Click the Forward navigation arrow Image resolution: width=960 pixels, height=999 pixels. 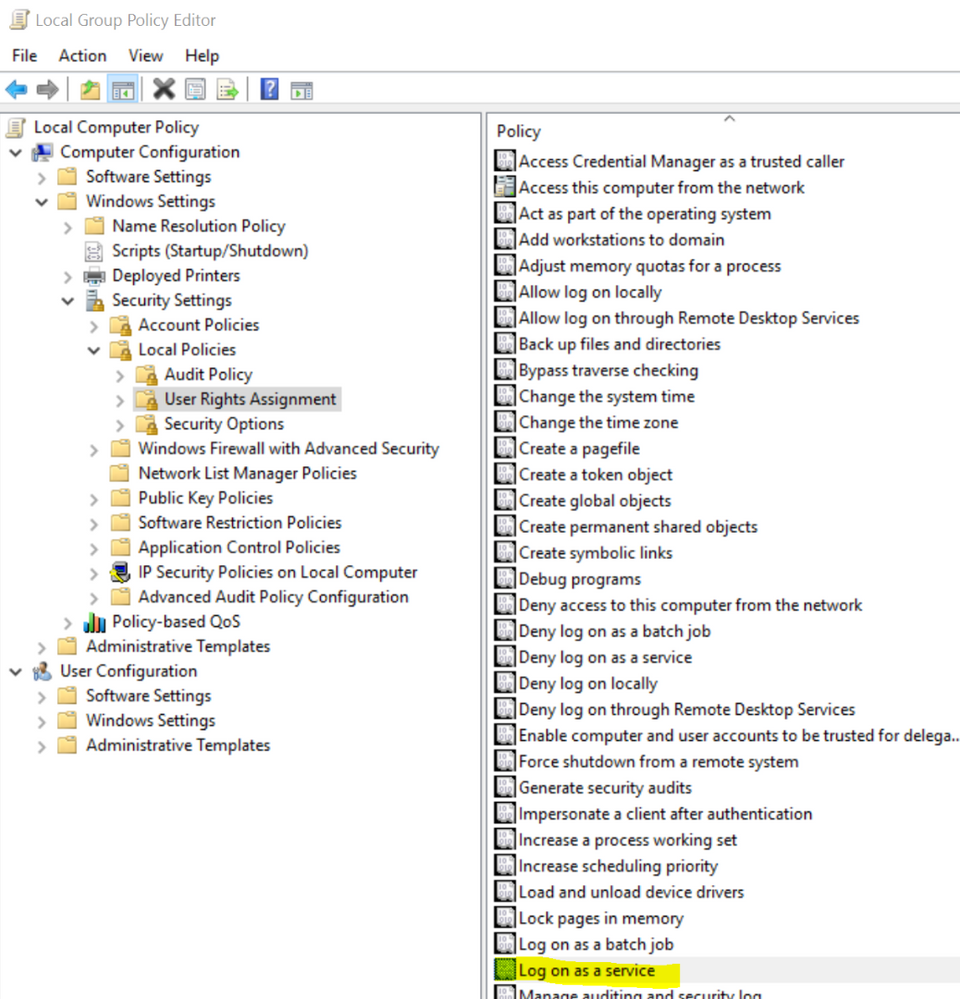pos(47,89)
